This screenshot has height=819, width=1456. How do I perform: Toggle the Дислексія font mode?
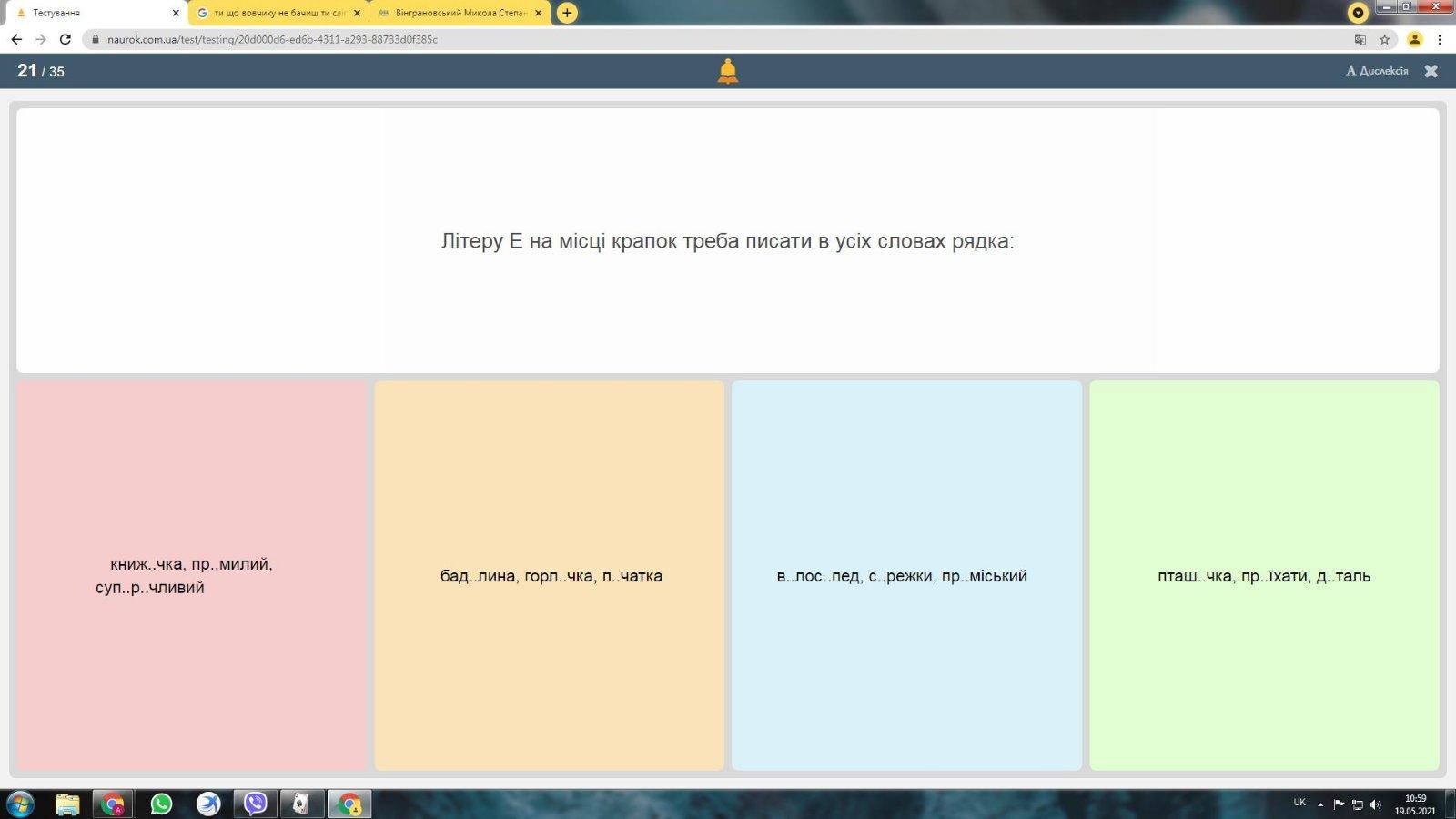[1377, 70]
